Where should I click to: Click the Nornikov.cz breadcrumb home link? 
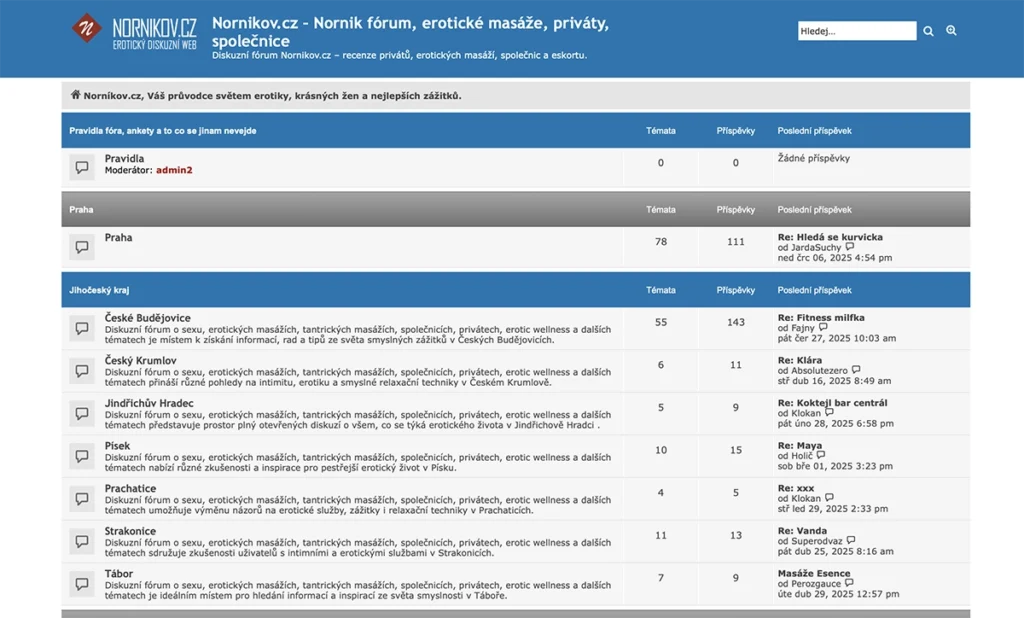pyautogui.click(x=272, y=95)
